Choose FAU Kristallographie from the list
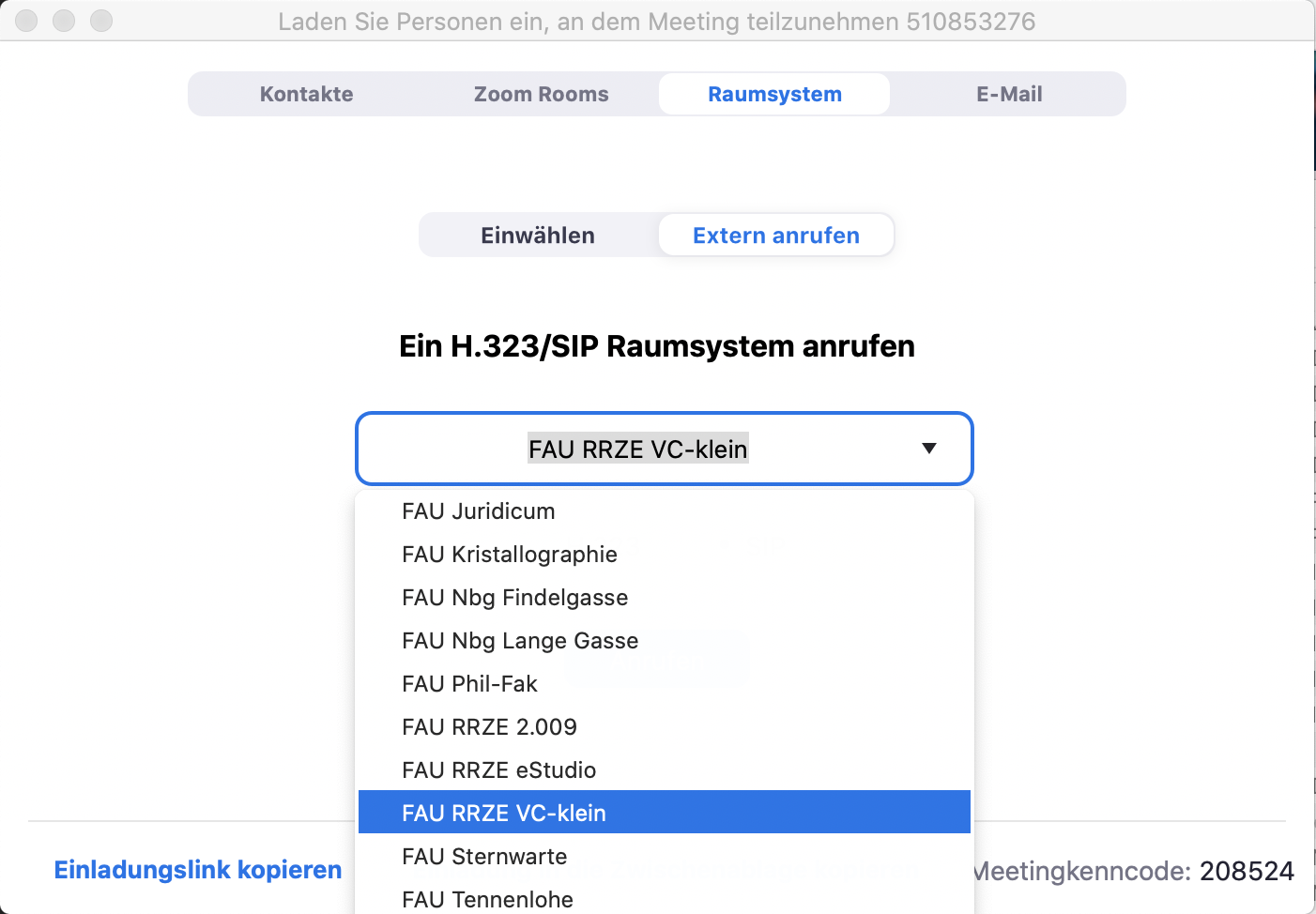The width and height of the screenshot is (1316, 914). (510, 555)
